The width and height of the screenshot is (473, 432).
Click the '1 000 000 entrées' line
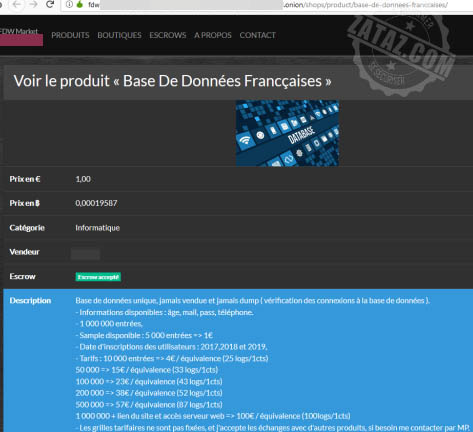click(109, 324)
